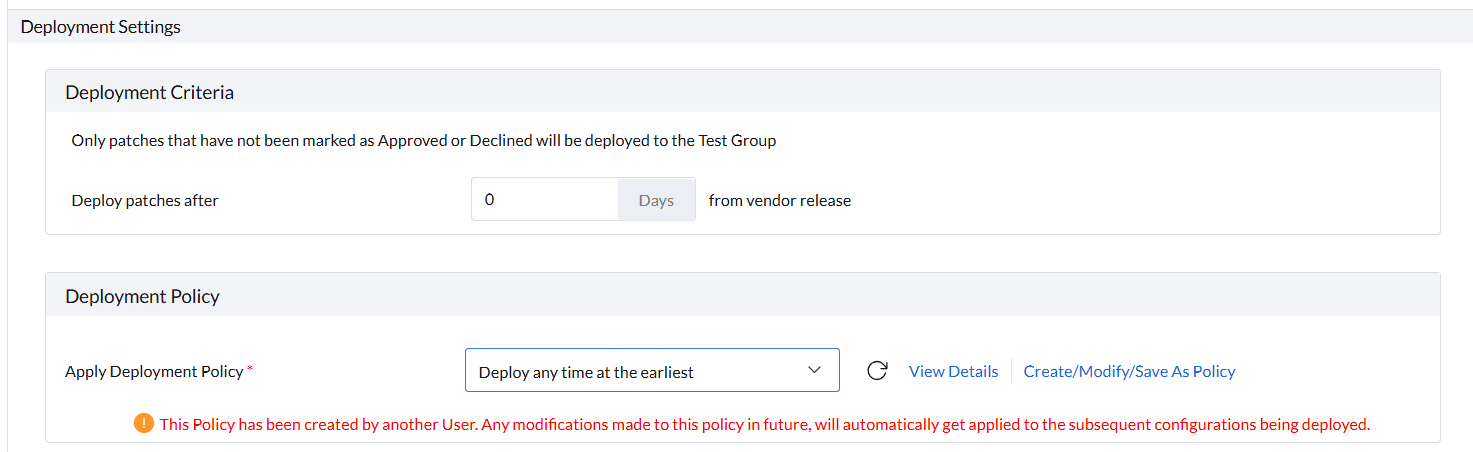
Task: Click the red policy warning message text
Action: [x=764, y=424]
